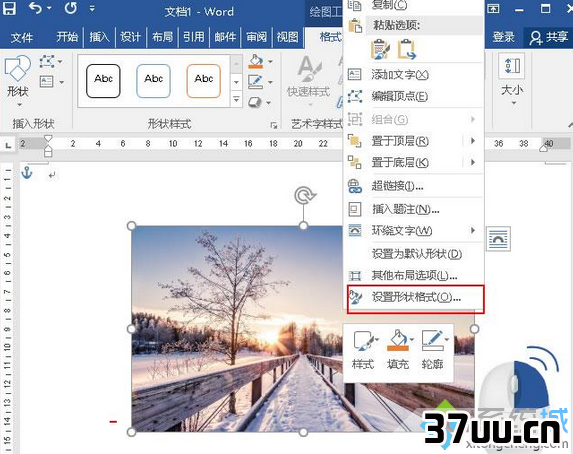This screenshot has width=573, height=454.
Task: Click the Save icon in the title bar
Action: (x=9, y=8)
